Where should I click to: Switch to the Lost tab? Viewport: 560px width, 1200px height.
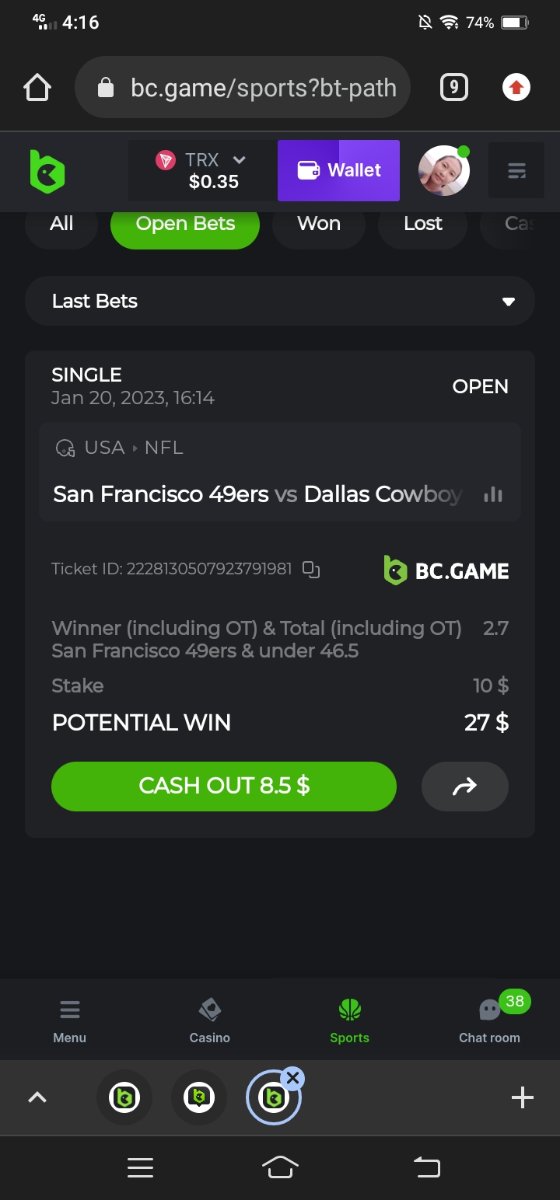(x=422, y=223)
